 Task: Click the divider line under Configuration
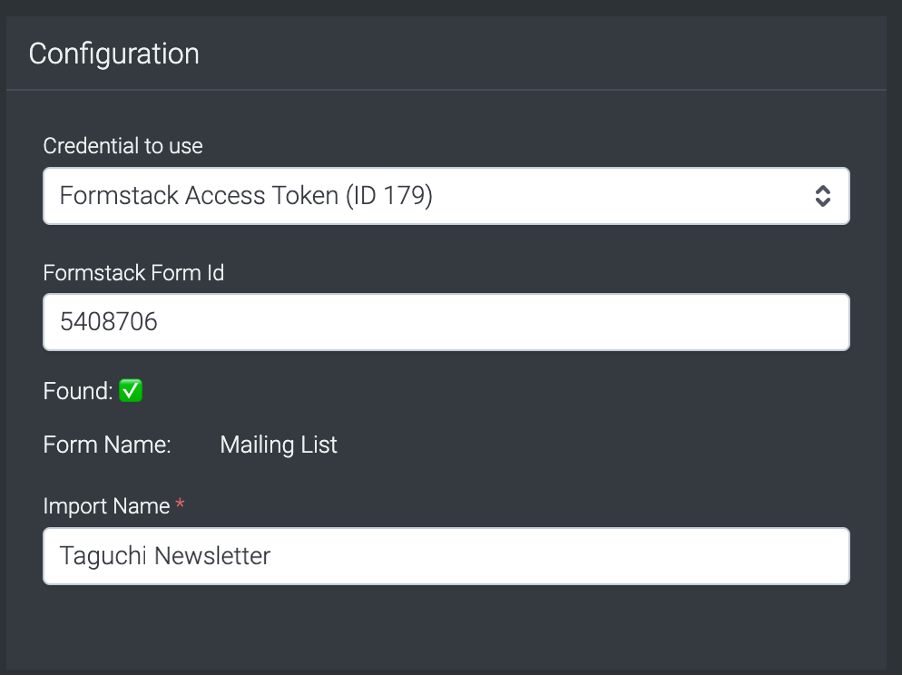446,90
